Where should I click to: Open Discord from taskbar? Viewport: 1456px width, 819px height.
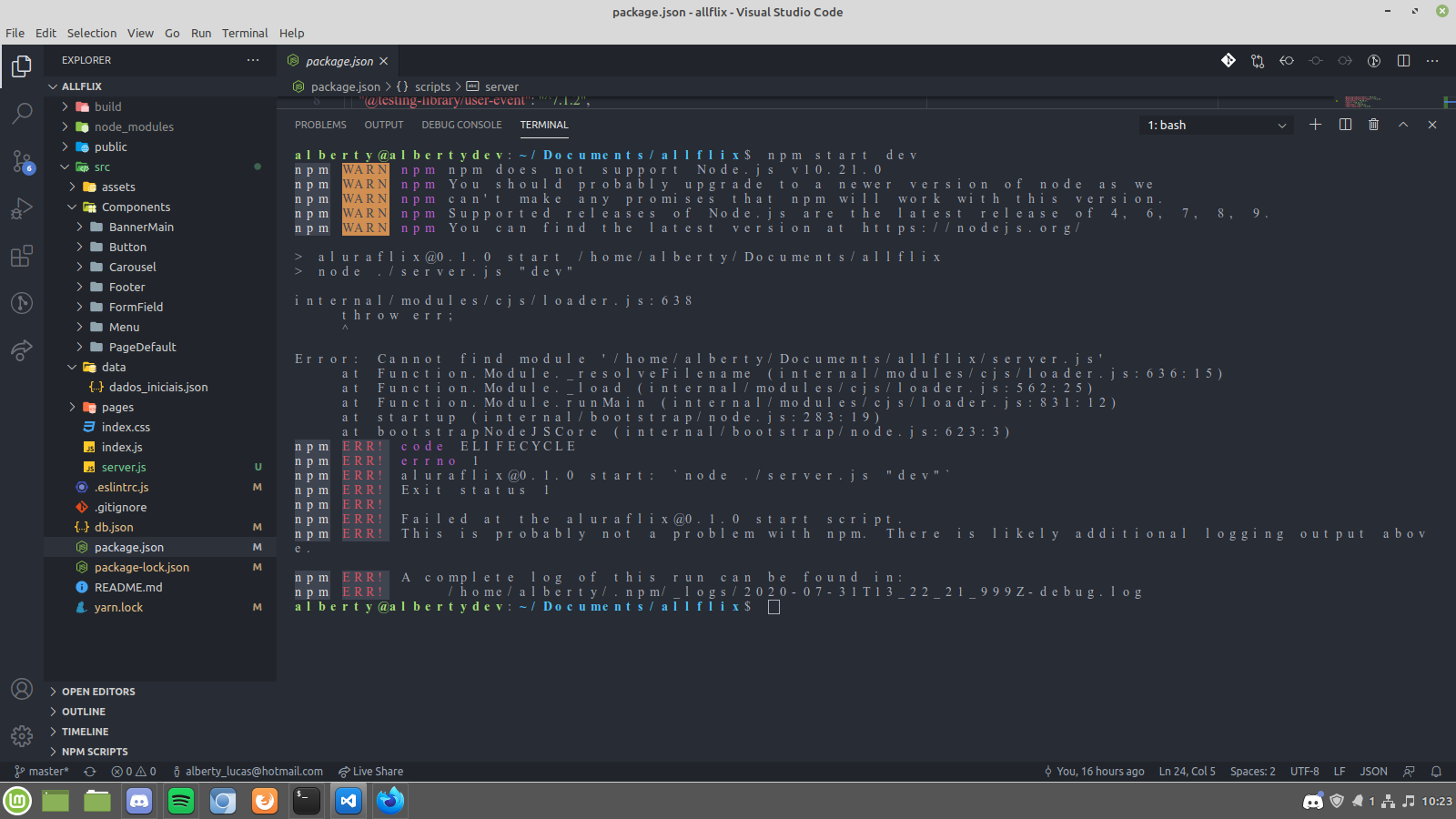(139, 801)
